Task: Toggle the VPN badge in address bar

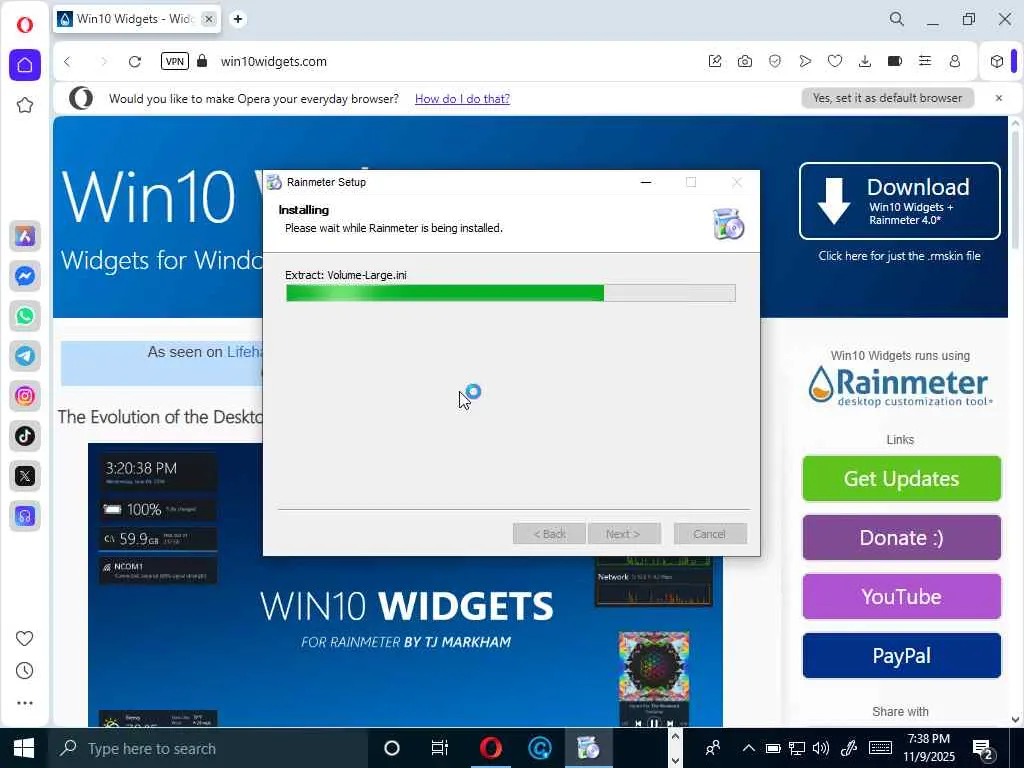Action: (x=174, y=61)
